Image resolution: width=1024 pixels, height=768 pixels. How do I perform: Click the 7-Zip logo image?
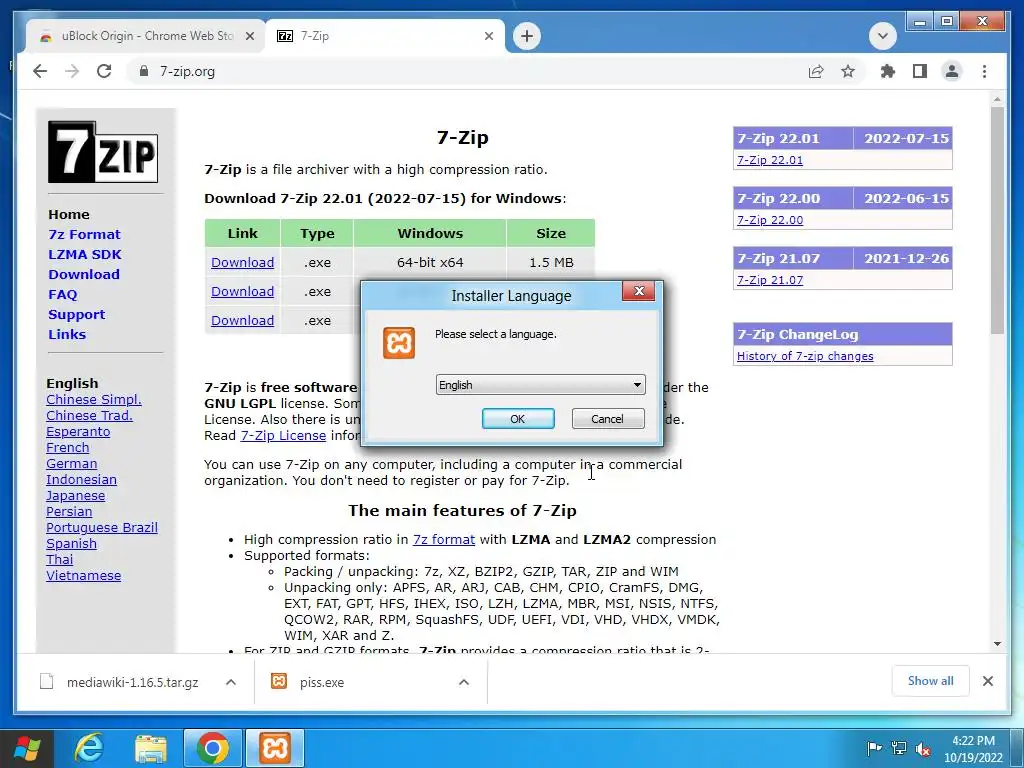coord(103,152)
